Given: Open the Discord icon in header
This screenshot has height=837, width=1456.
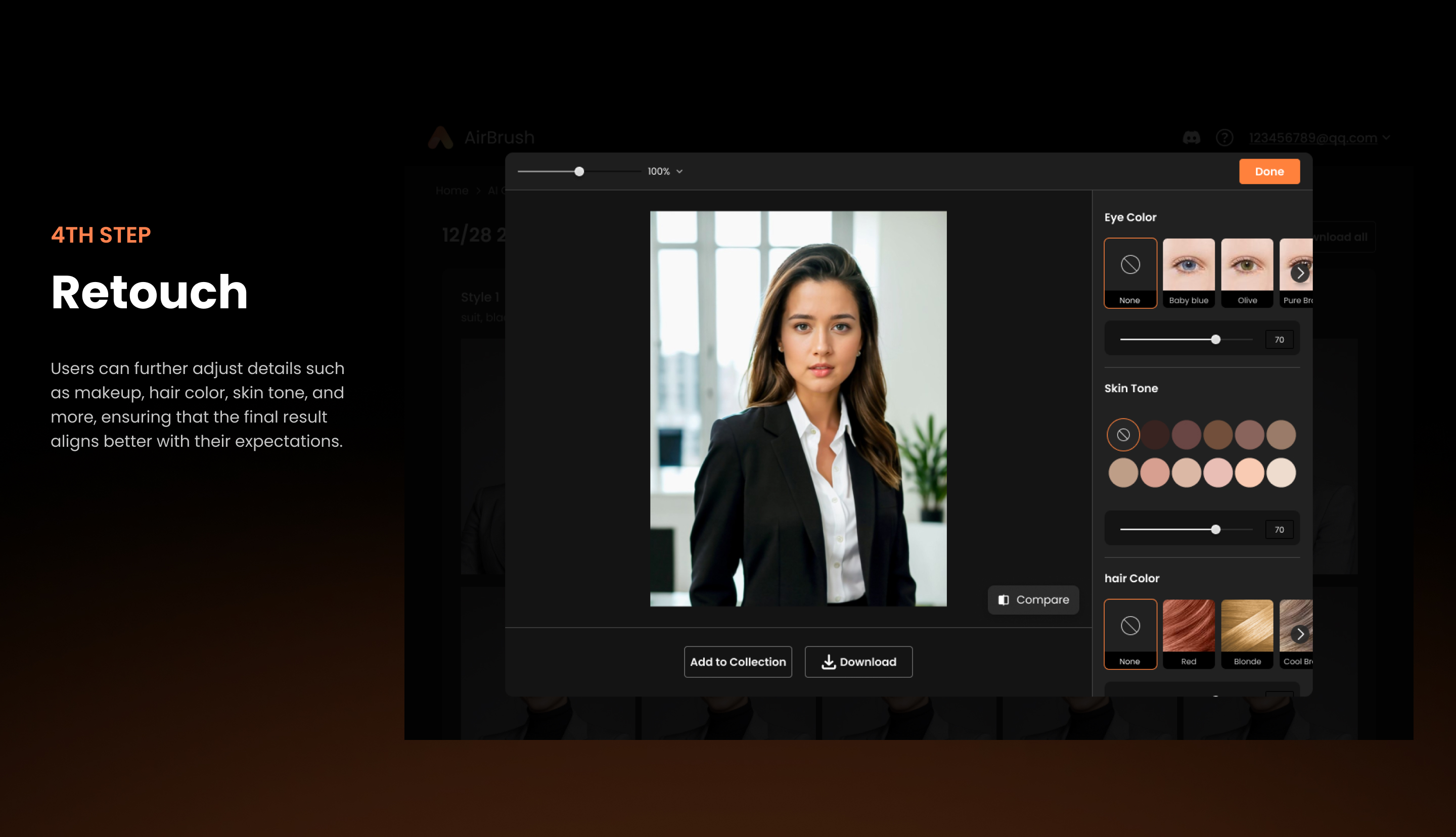Looking at the screenshot, I should pos(1191,138).
